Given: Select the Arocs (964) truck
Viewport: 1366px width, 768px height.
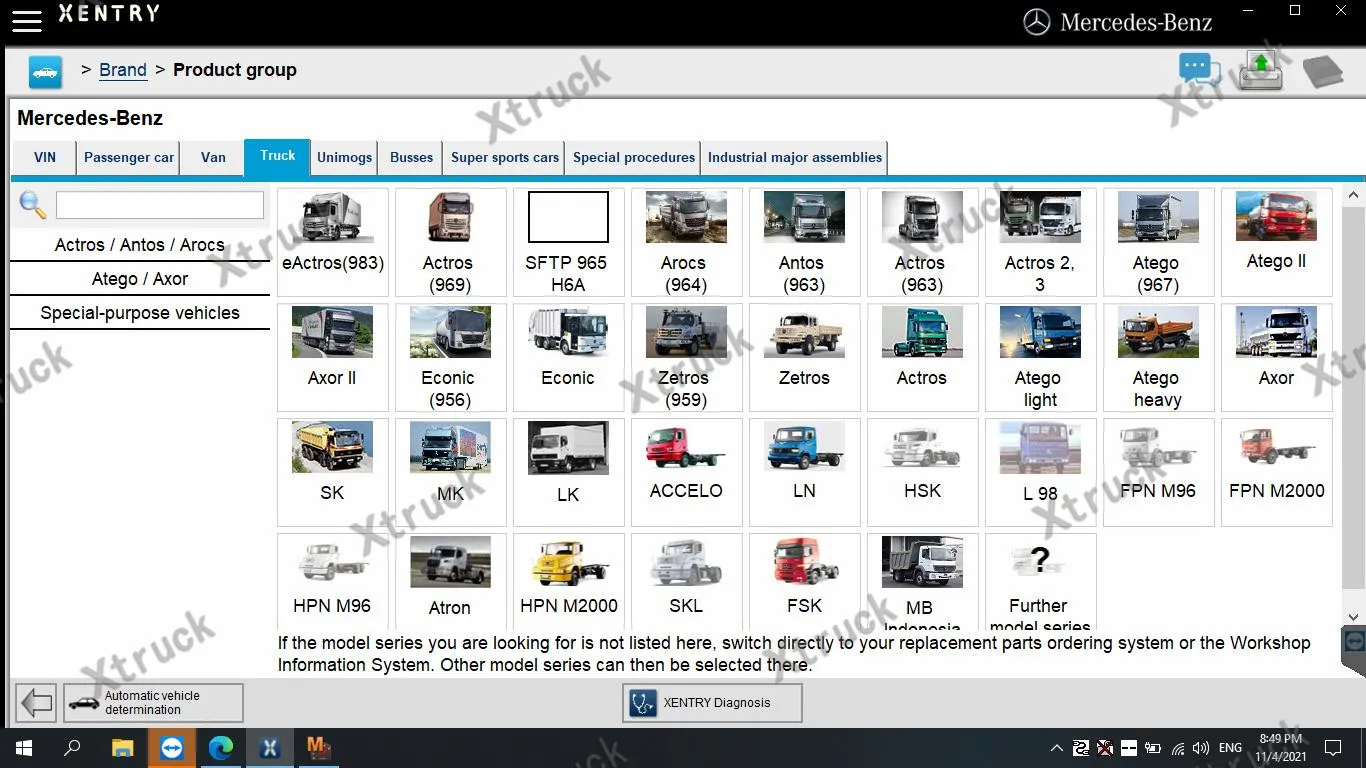Looking at the screenshot, I should 687,242.
